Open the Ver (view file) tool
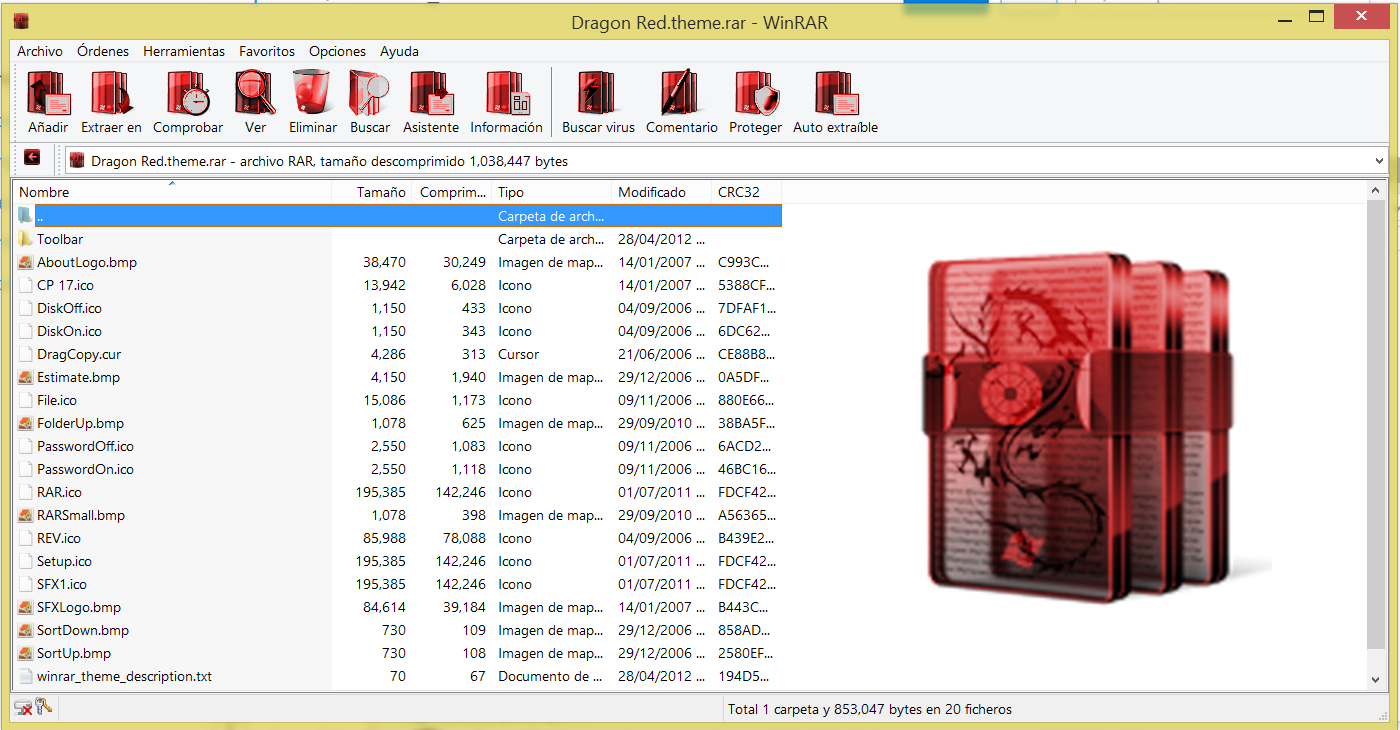This screenshot has width=1400, height=730. tap(255, 93)
